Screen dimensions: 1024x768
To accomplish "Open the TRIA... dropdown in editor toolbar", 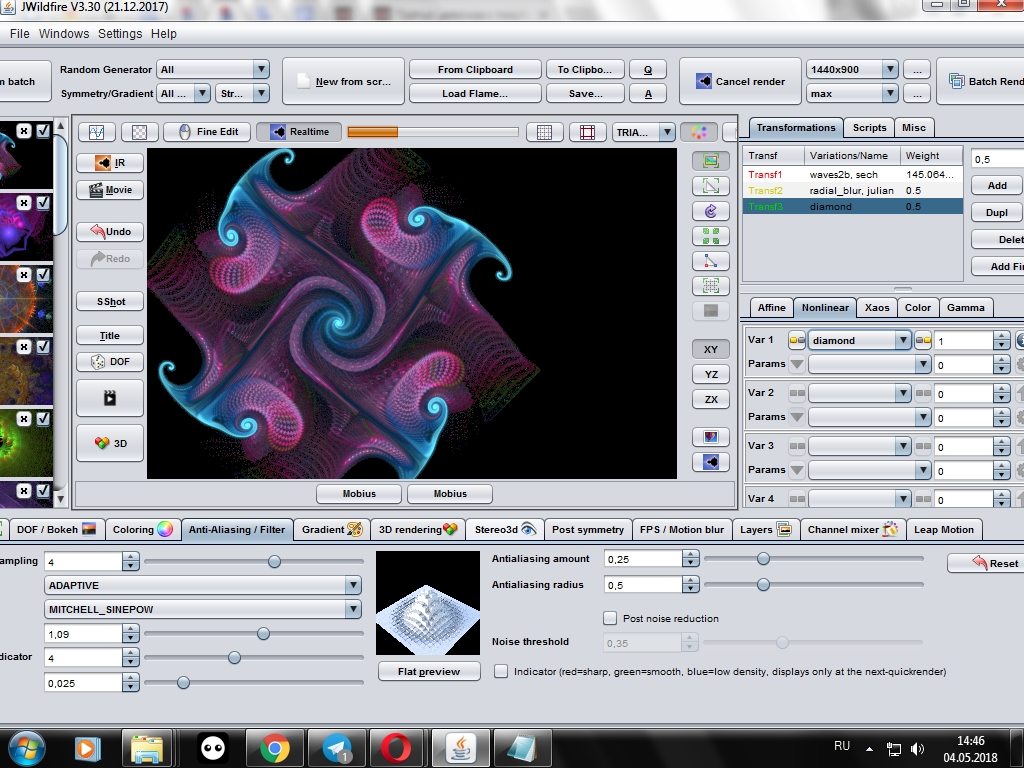I will coord(643,132).
